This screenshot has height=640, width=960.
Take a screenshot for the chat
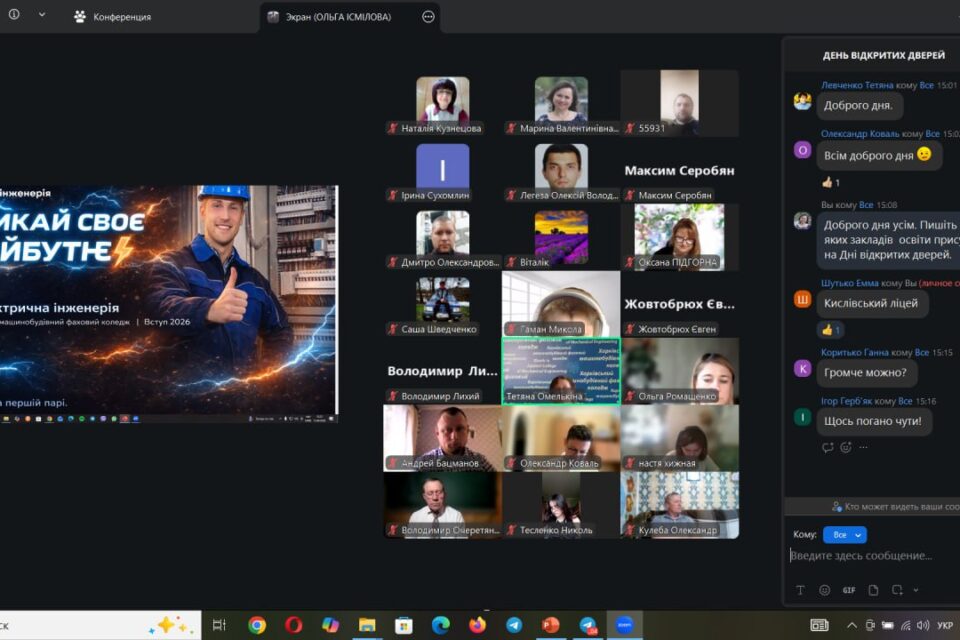click(x=897, y=590)
